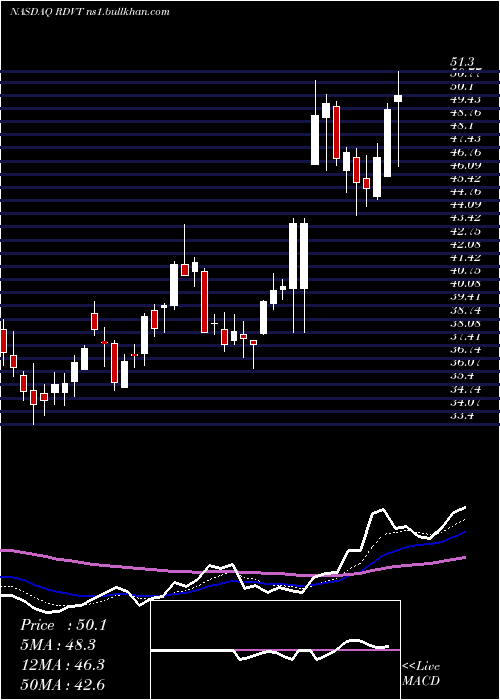
Task: Click inside the MACD inset chart box
Action: coord(276,650)
